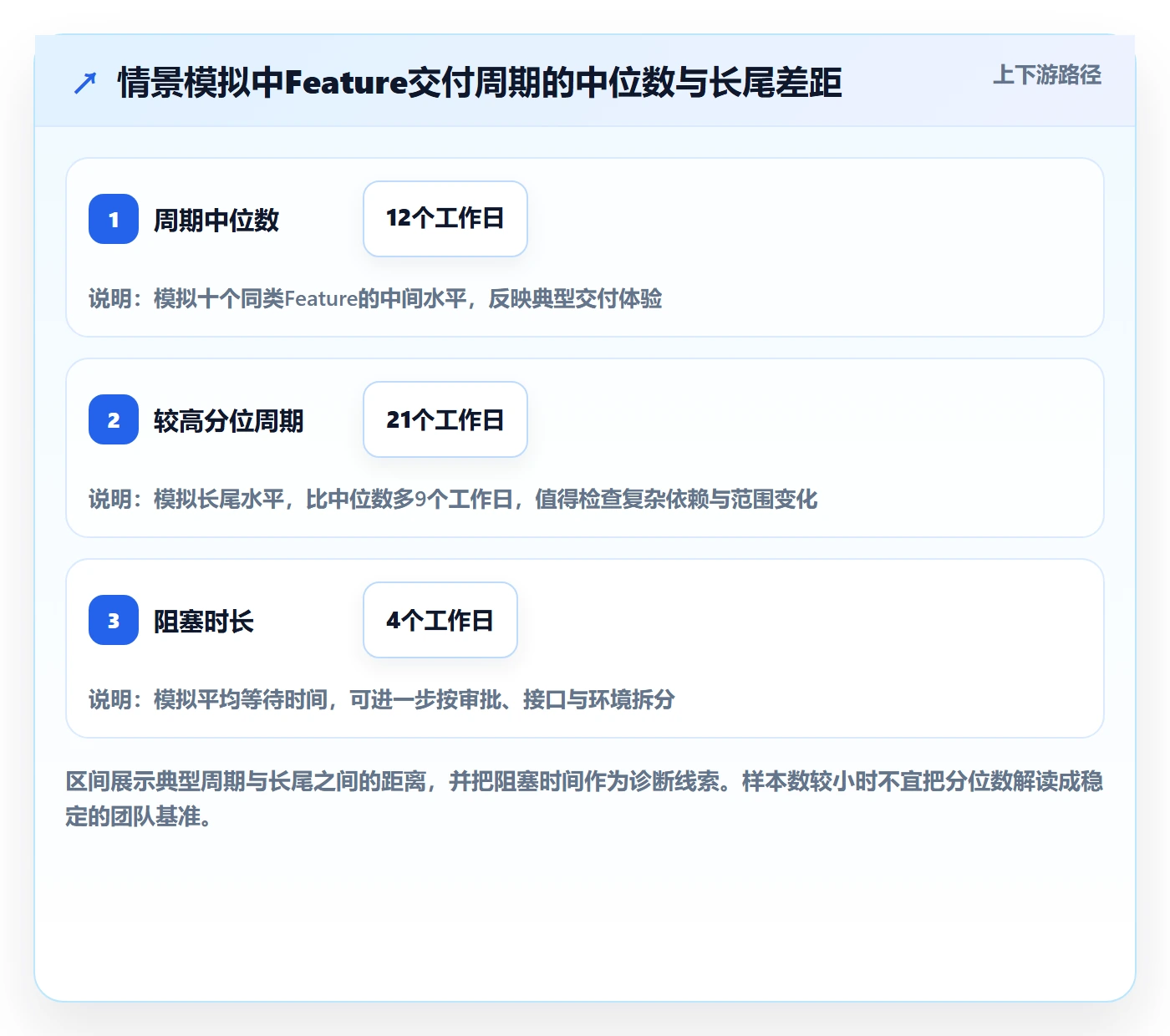
Task: Click the 较高分位周期 label
Action: (229, 420)
